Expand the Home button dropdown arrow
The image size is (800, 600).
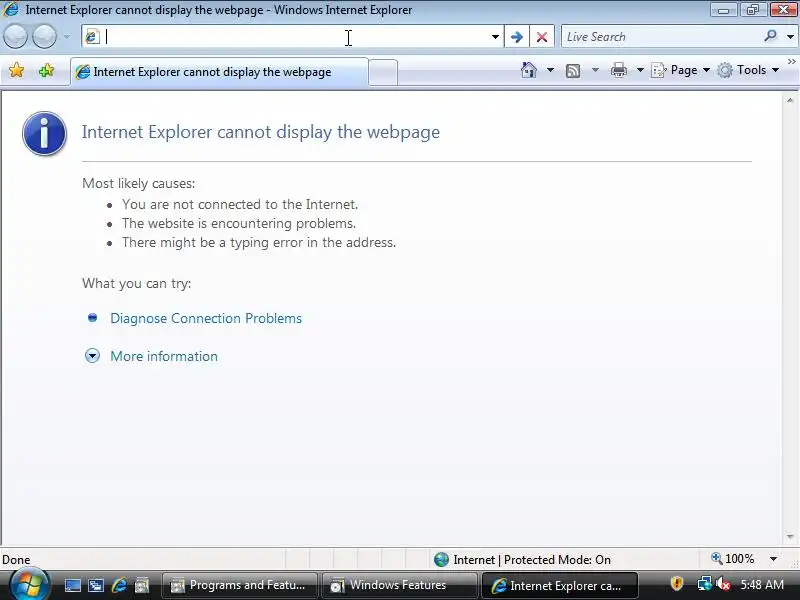pos(550,70)
